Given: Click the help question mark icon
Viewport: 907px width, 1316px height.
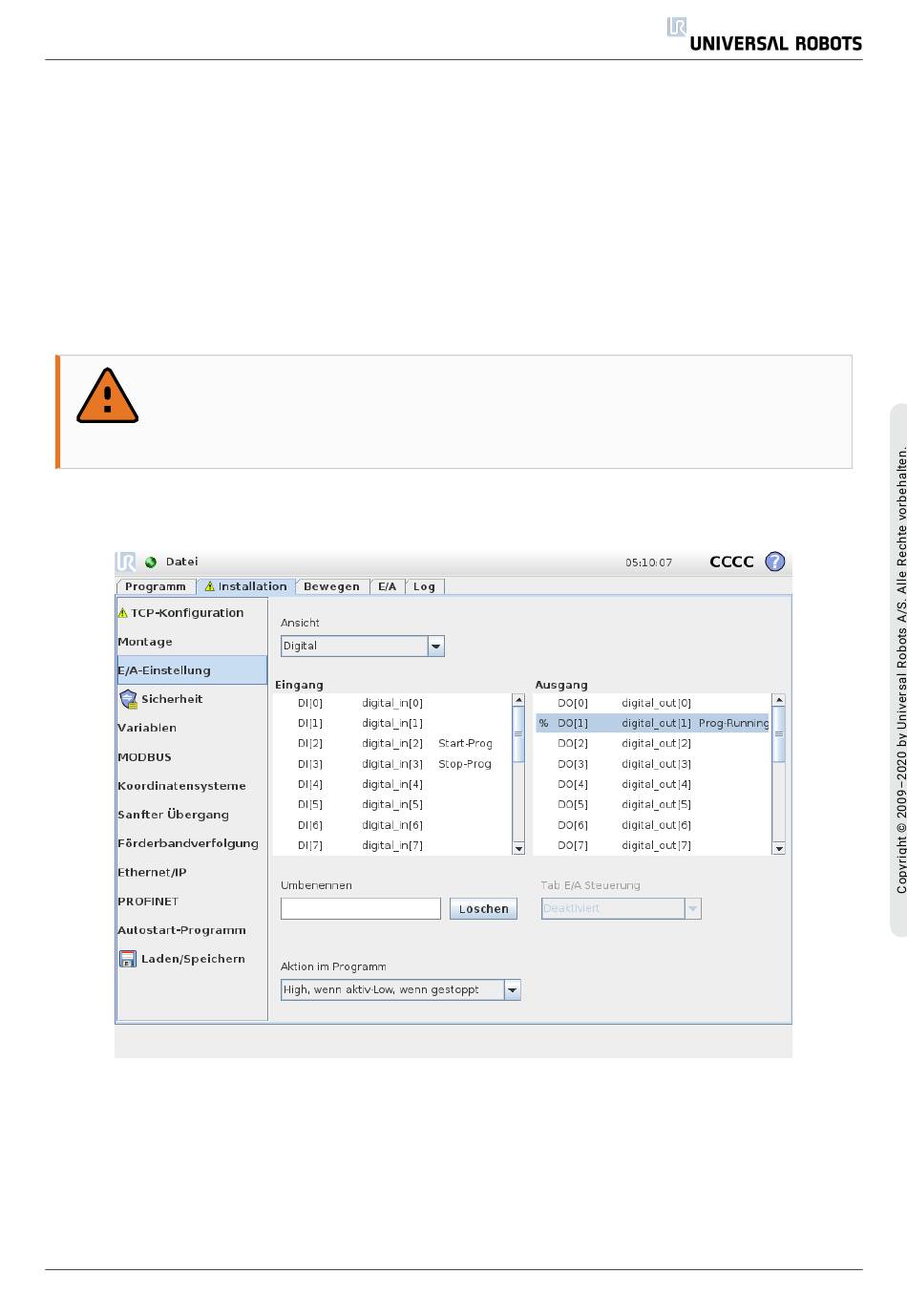Looking at the screenshot, I should tap(775, 562).
